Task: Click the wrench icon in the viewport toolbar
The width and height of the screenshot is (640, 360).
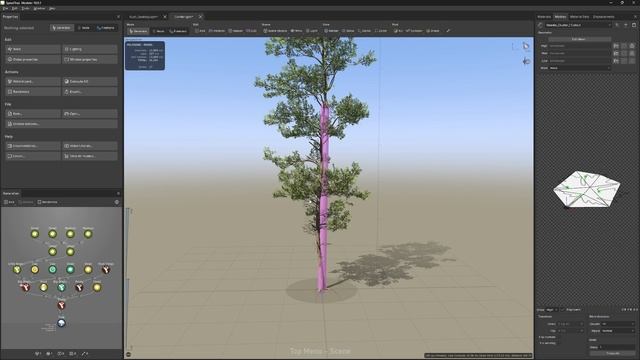Action: point(448,31)
